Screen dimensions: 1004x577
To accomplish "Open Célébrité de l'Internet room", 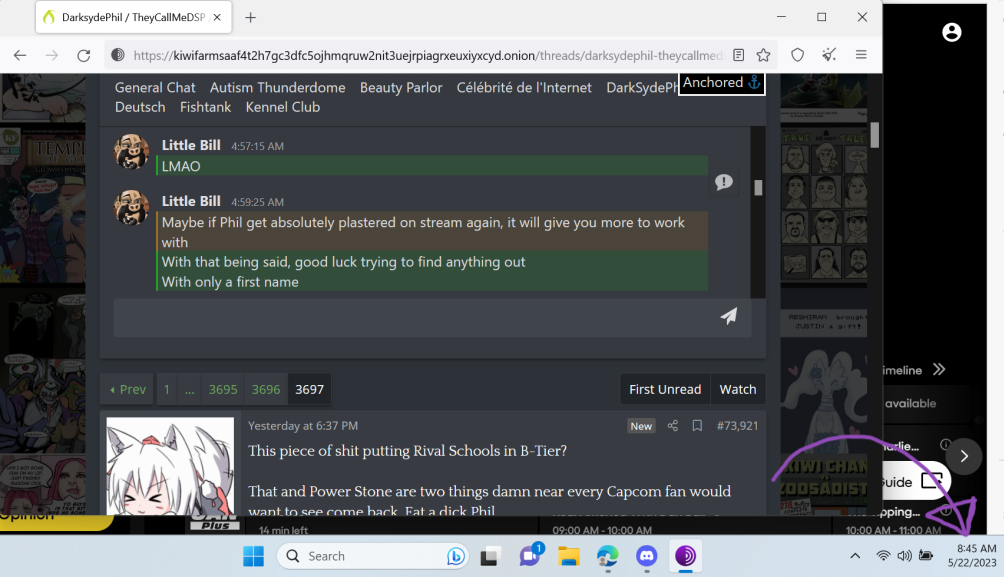I will (x=524, y=88).
